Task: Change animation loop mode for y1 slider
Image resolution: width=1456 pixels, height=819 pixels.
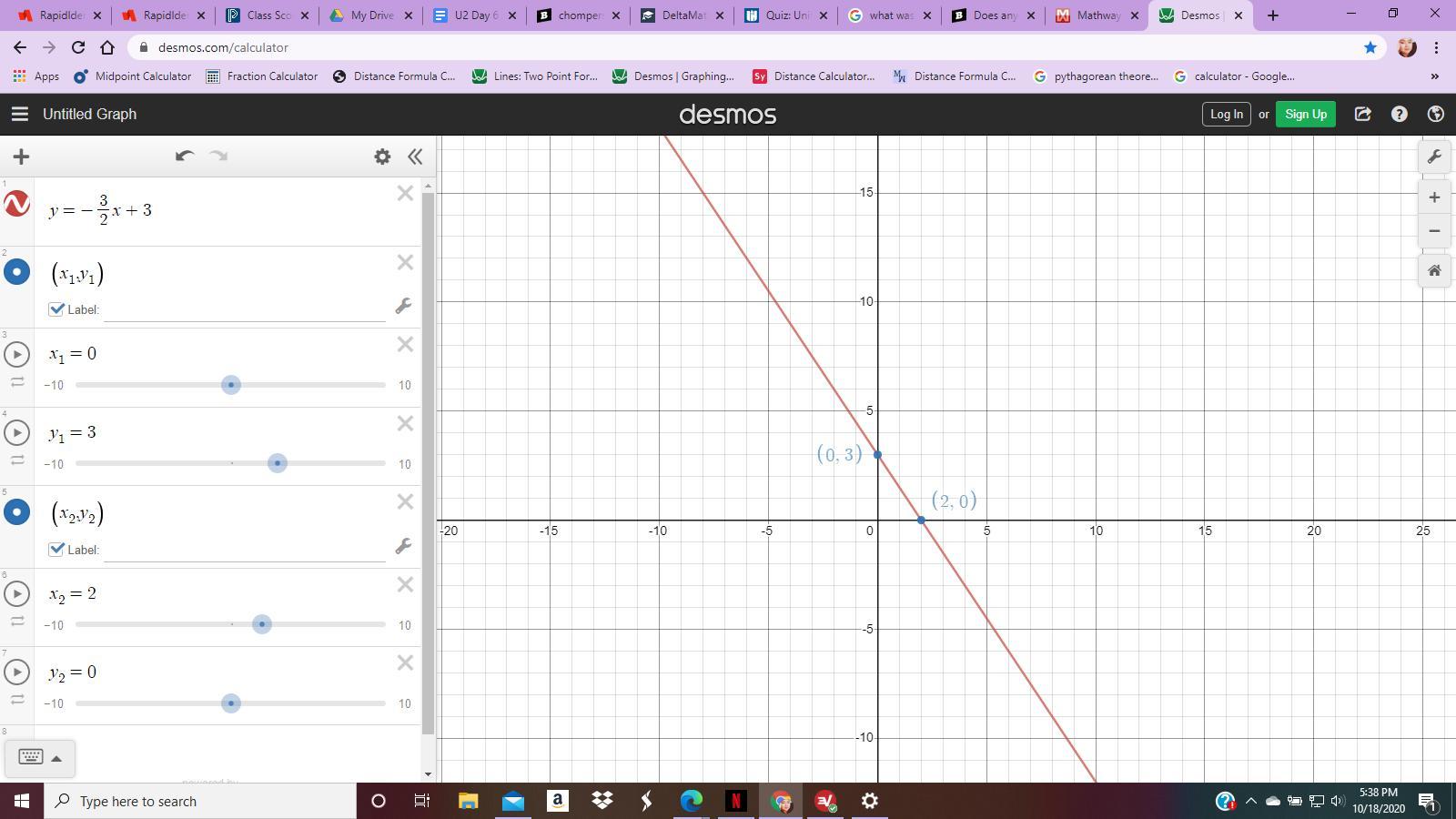Action: (x=17, y=460)
